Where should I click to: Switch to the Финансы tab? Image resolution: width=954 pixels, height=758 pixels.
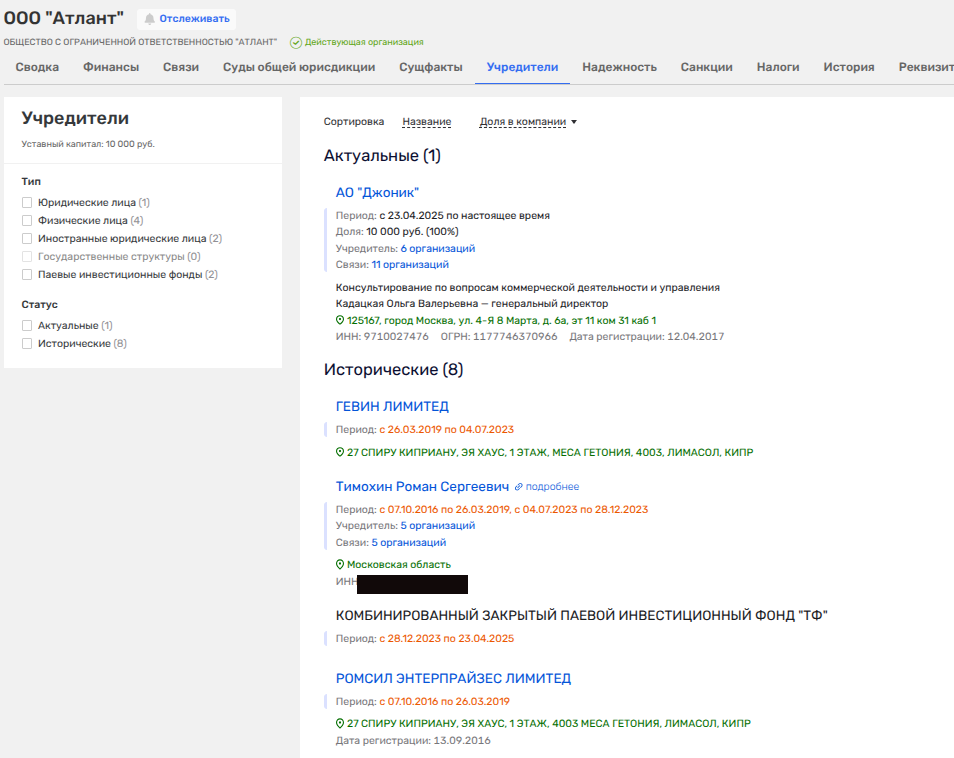110,67
